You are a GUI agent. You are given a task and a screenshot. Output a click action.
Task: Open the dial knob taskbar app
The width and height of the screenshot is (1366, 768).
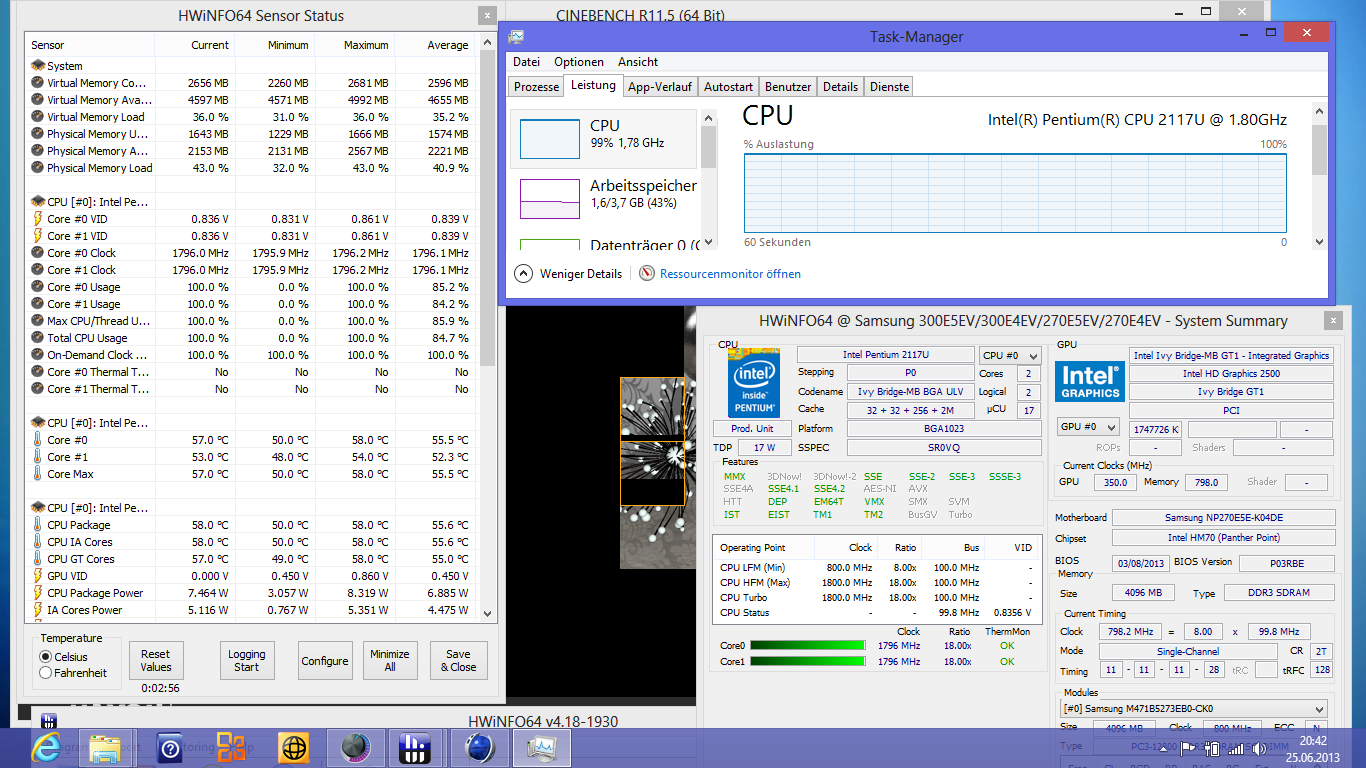point(356,747)
